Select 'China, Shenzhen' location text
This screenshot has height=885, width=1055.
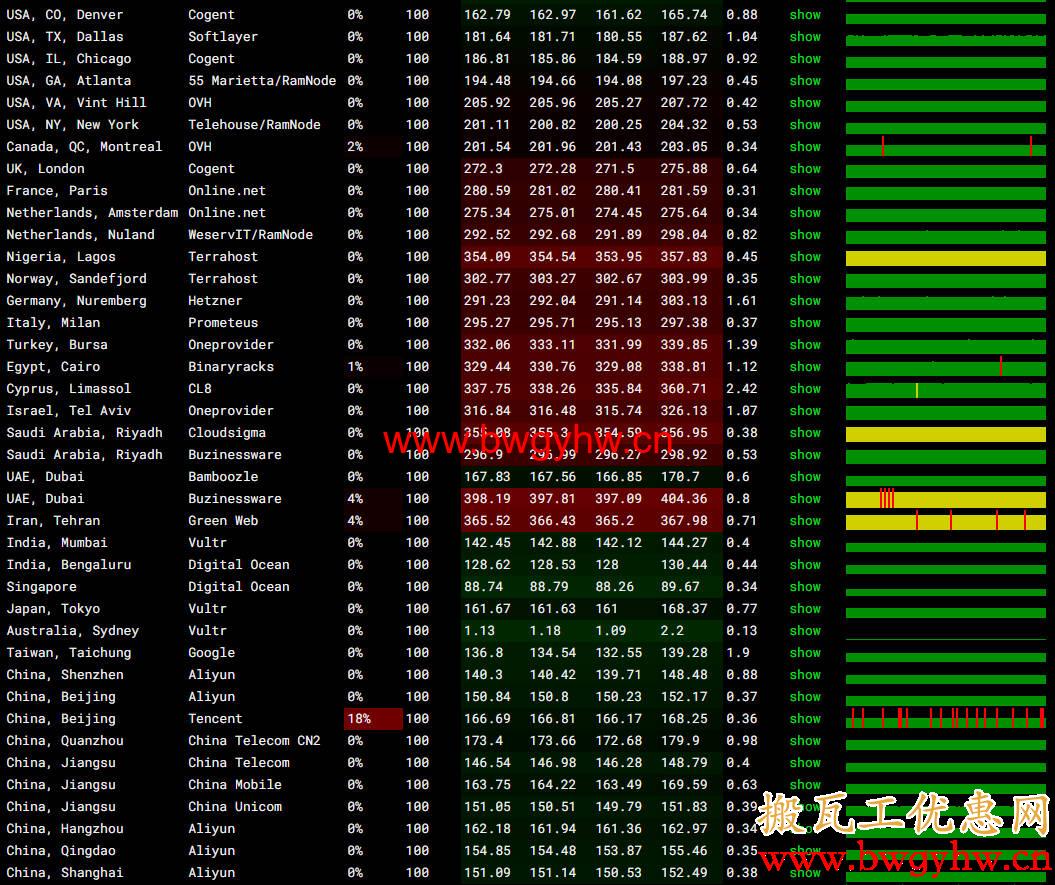tap(65, 674)
